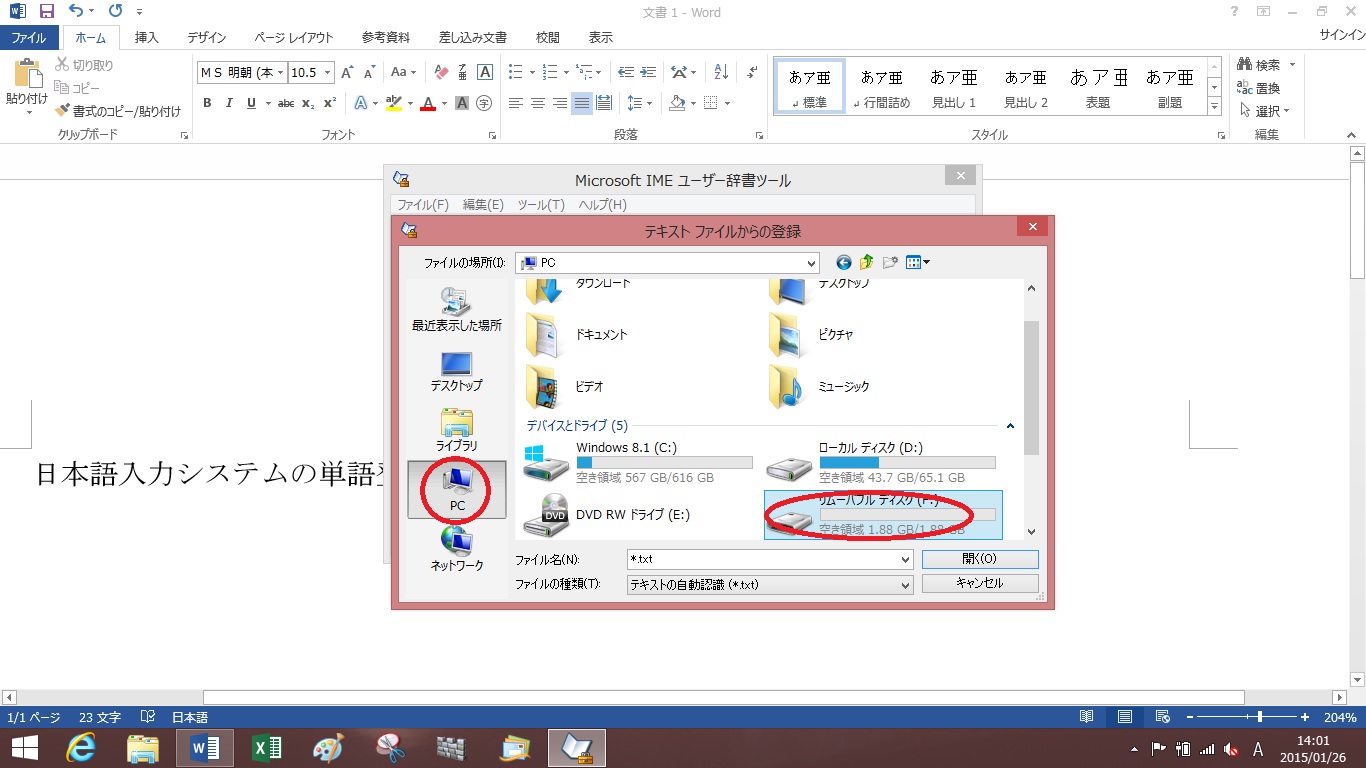
Task: Toggle Underline formatting in Word
Action: [251, 103]
